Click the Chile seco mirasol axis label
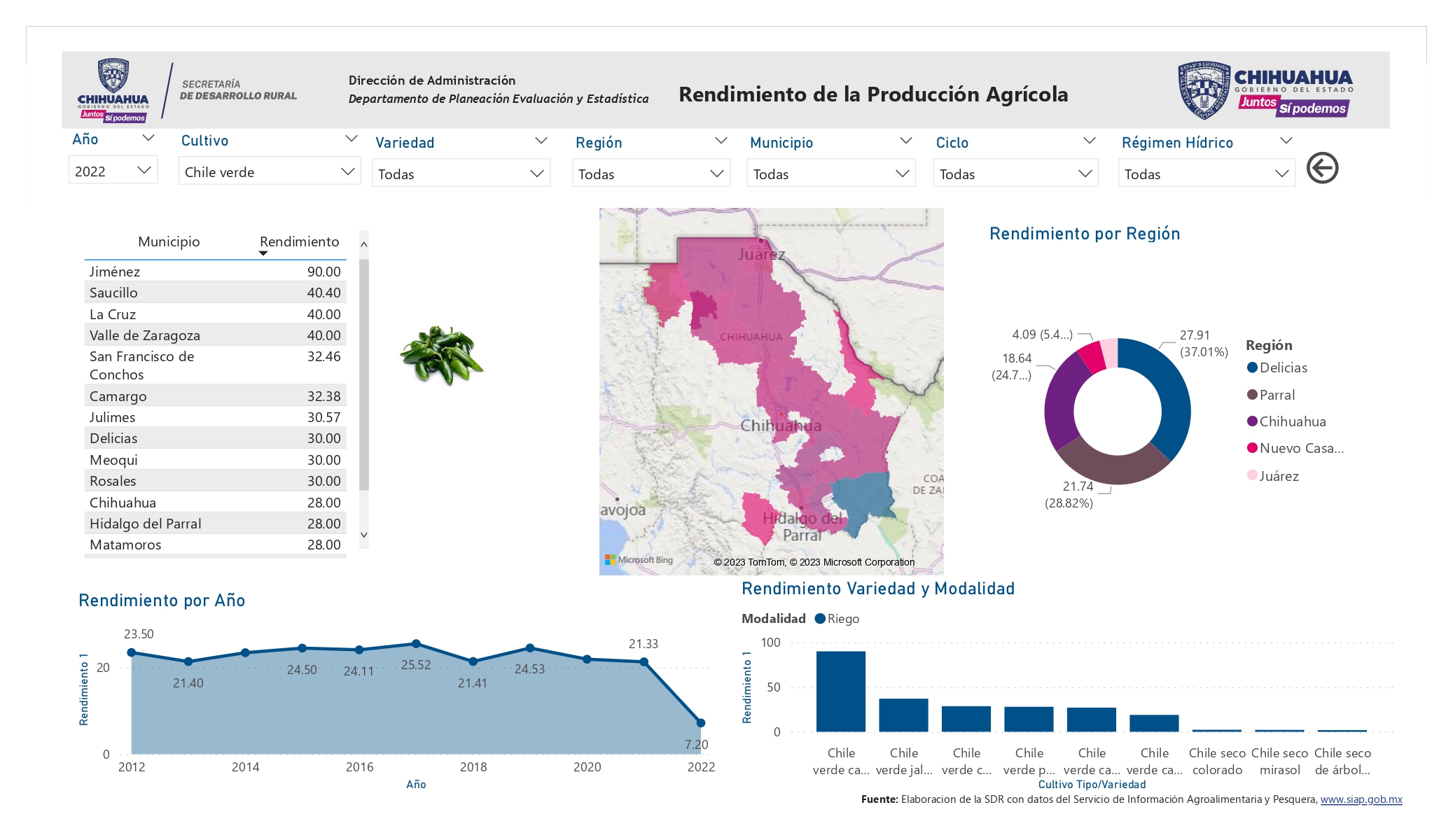Image resolution: width=1453 pixels, height=840 pixels. click(x=1279, y=762)
